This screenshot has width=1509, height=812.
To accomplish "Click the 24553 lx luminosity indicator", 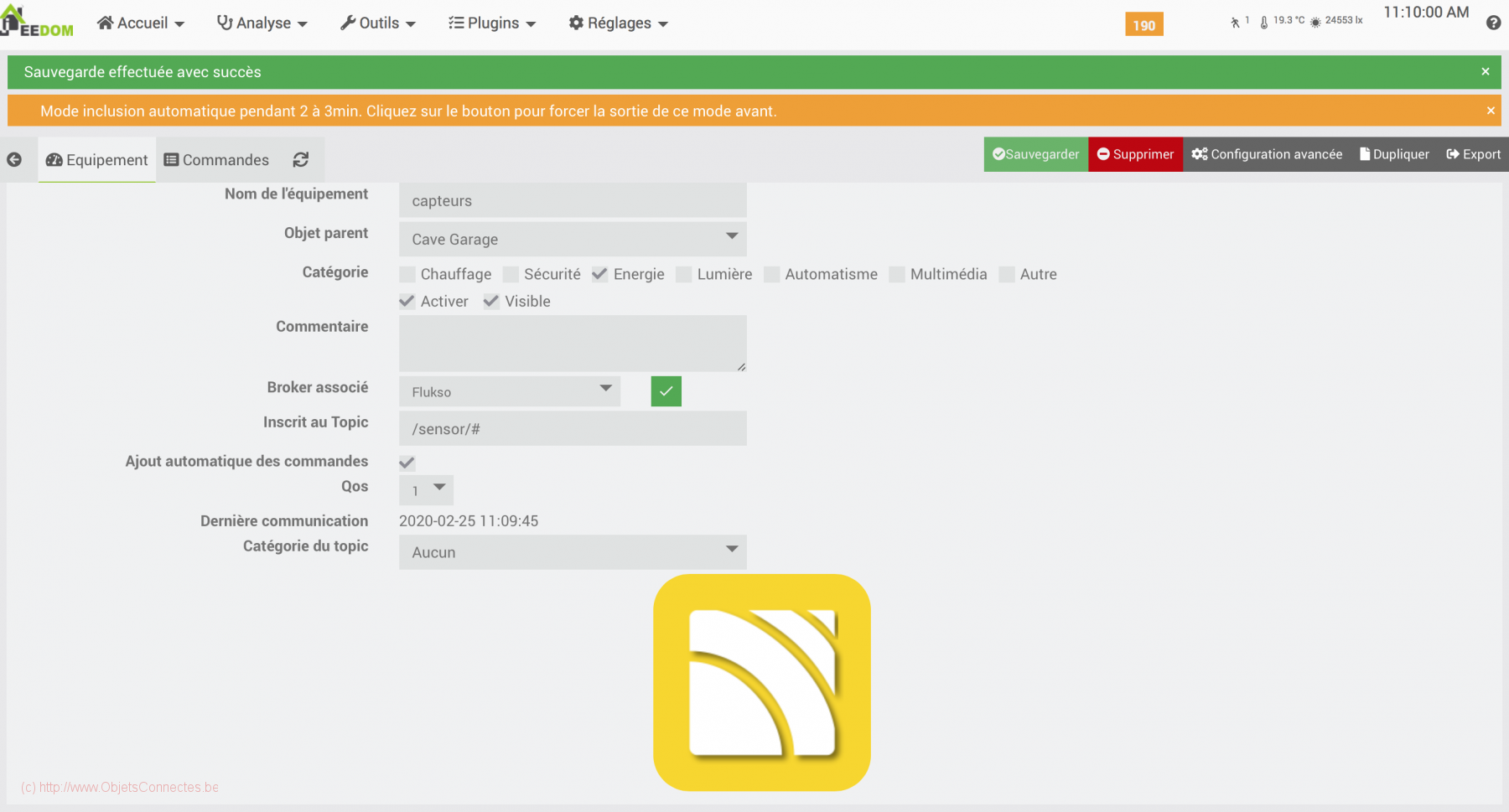I will pos(1337,21).
